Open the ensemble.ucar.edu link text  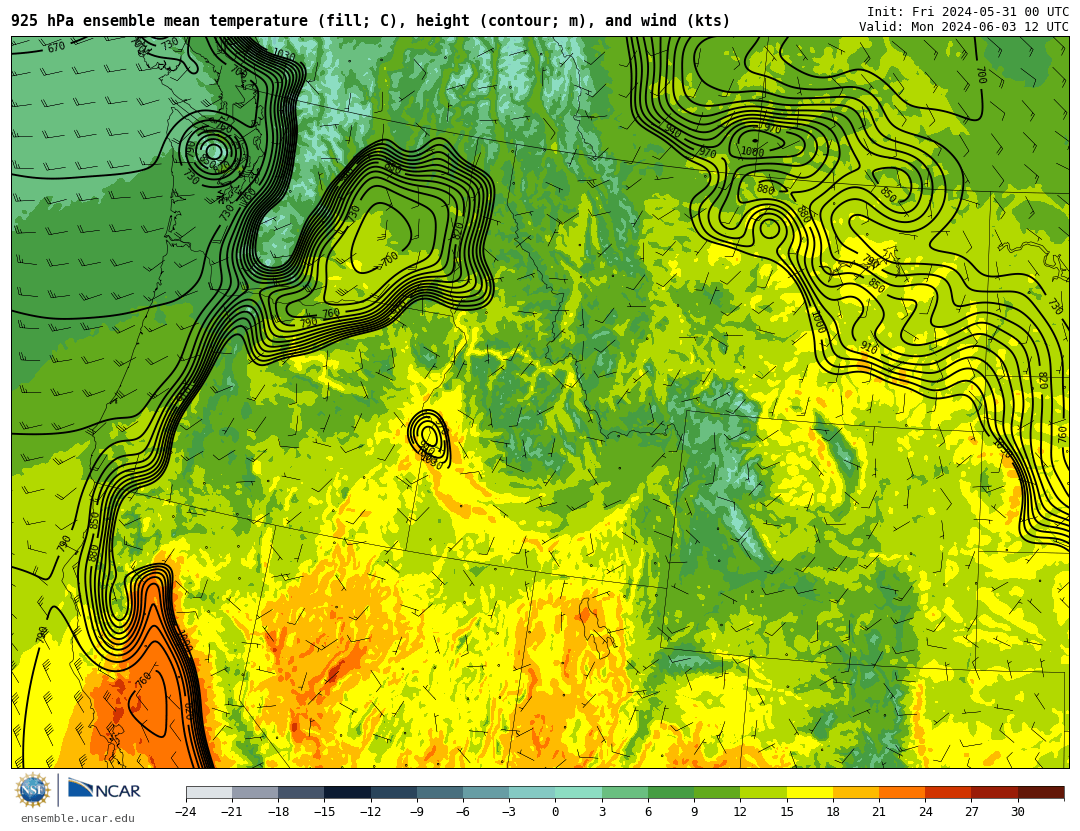point(78,818)
